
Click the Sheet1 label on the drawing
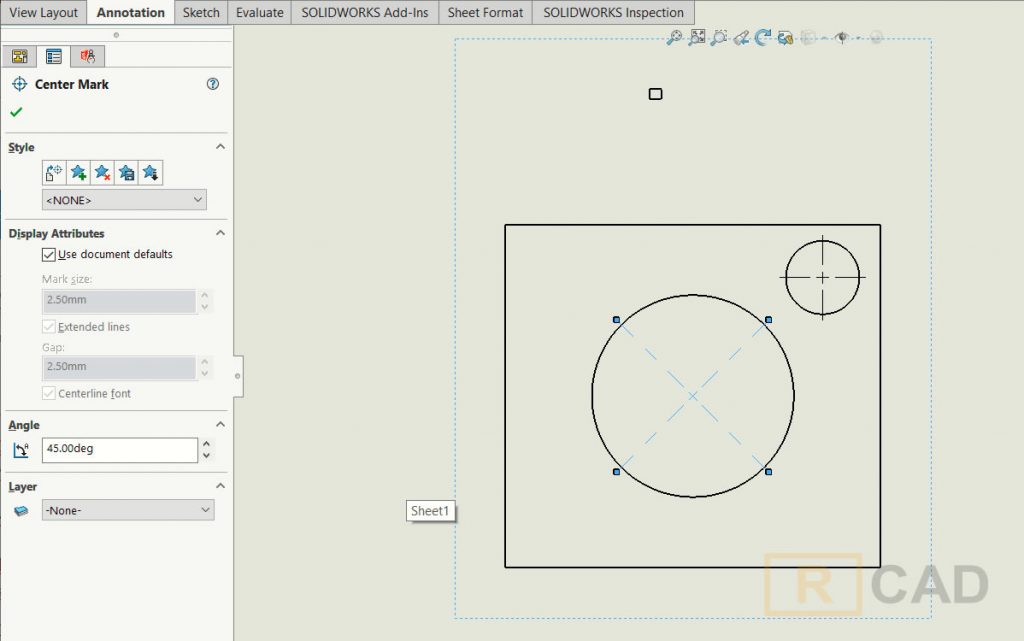click(430, 510)
